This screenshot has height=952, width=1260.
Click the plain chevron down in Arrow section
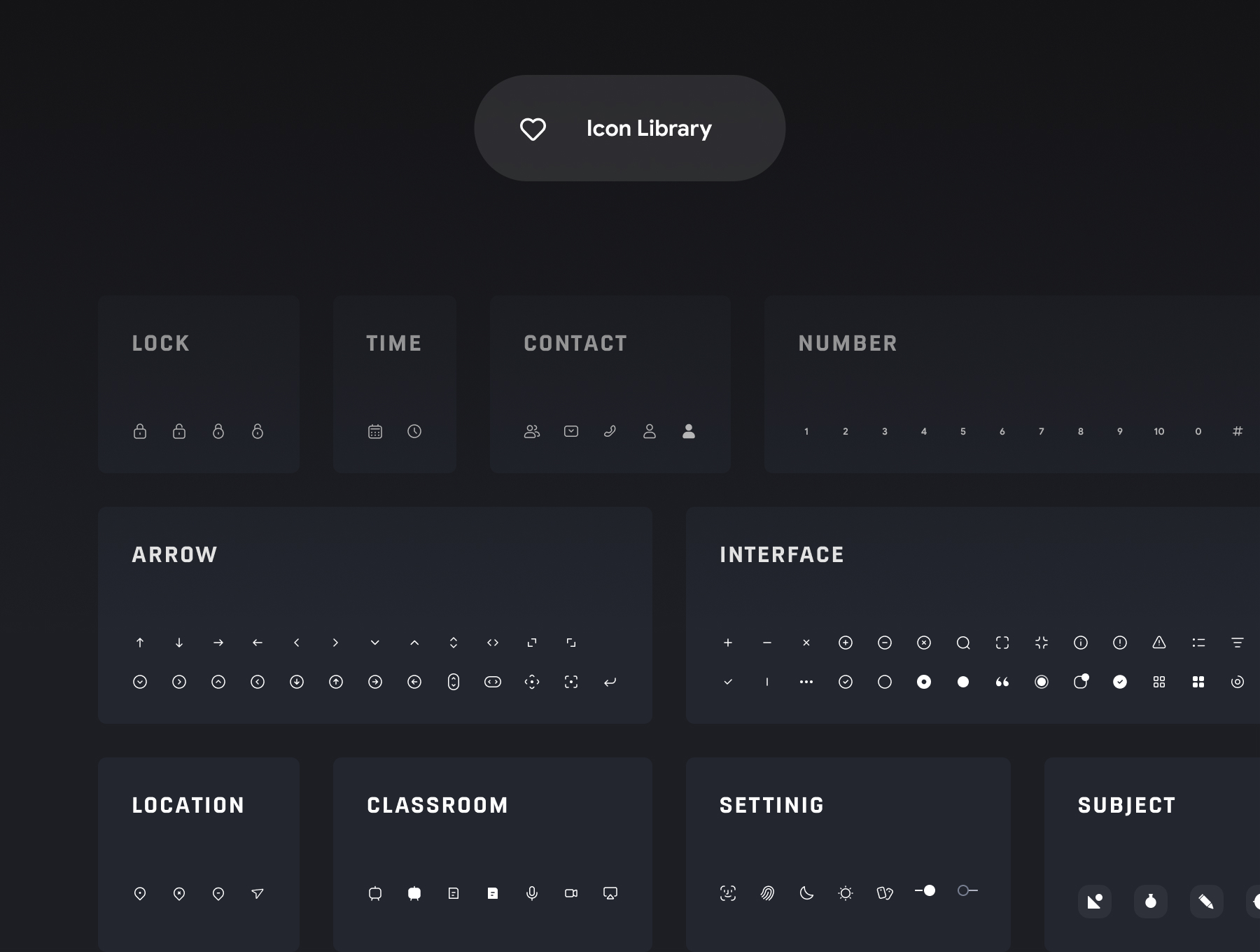(x=375, y=643)
